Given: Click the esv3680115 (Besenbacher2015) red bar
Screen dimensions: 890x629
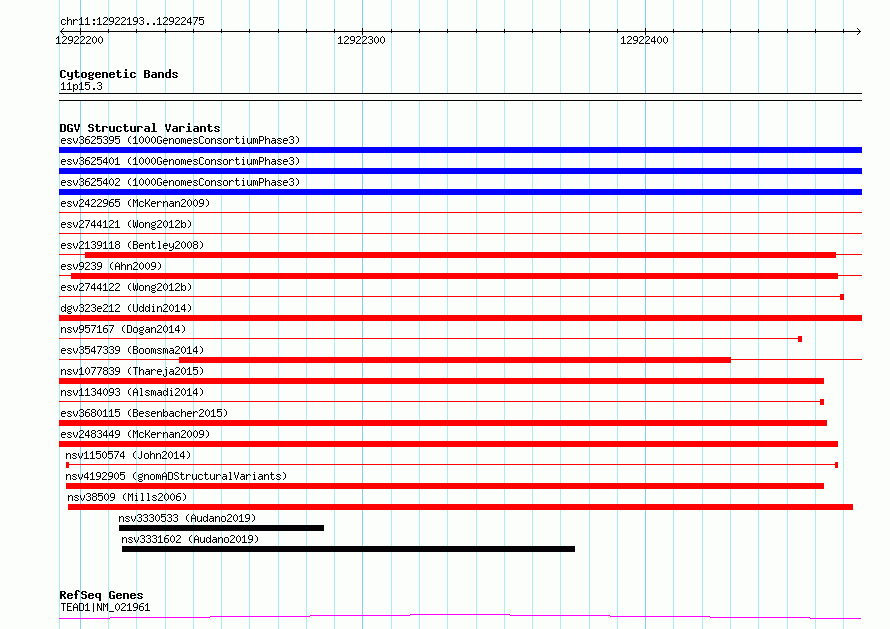Looking at the screenshot, I should (443, 423).
